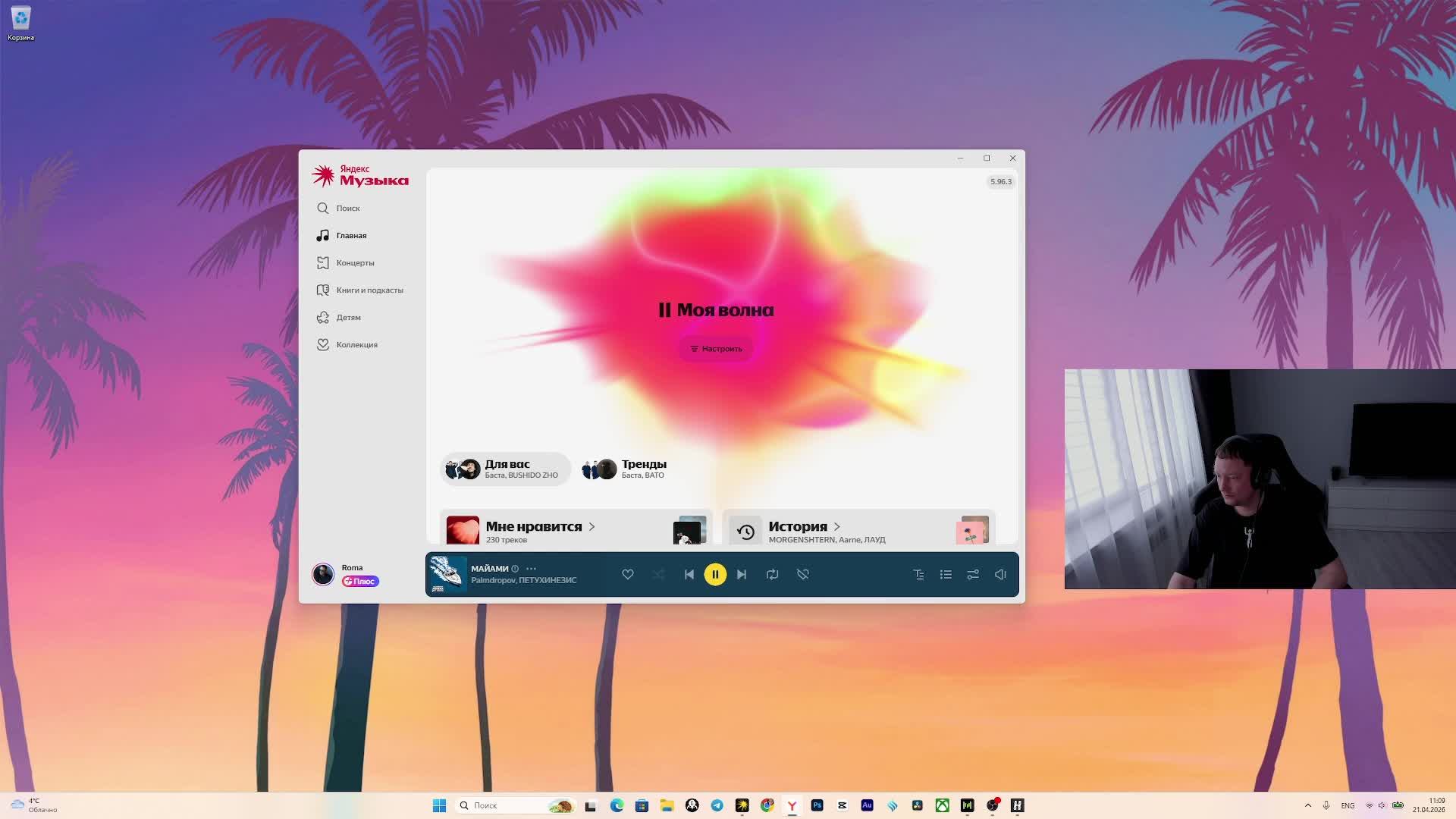The height and width of the screenshot is (819, 1456).
Task: Select the Тренды wave option
Action: pos(626,469)
